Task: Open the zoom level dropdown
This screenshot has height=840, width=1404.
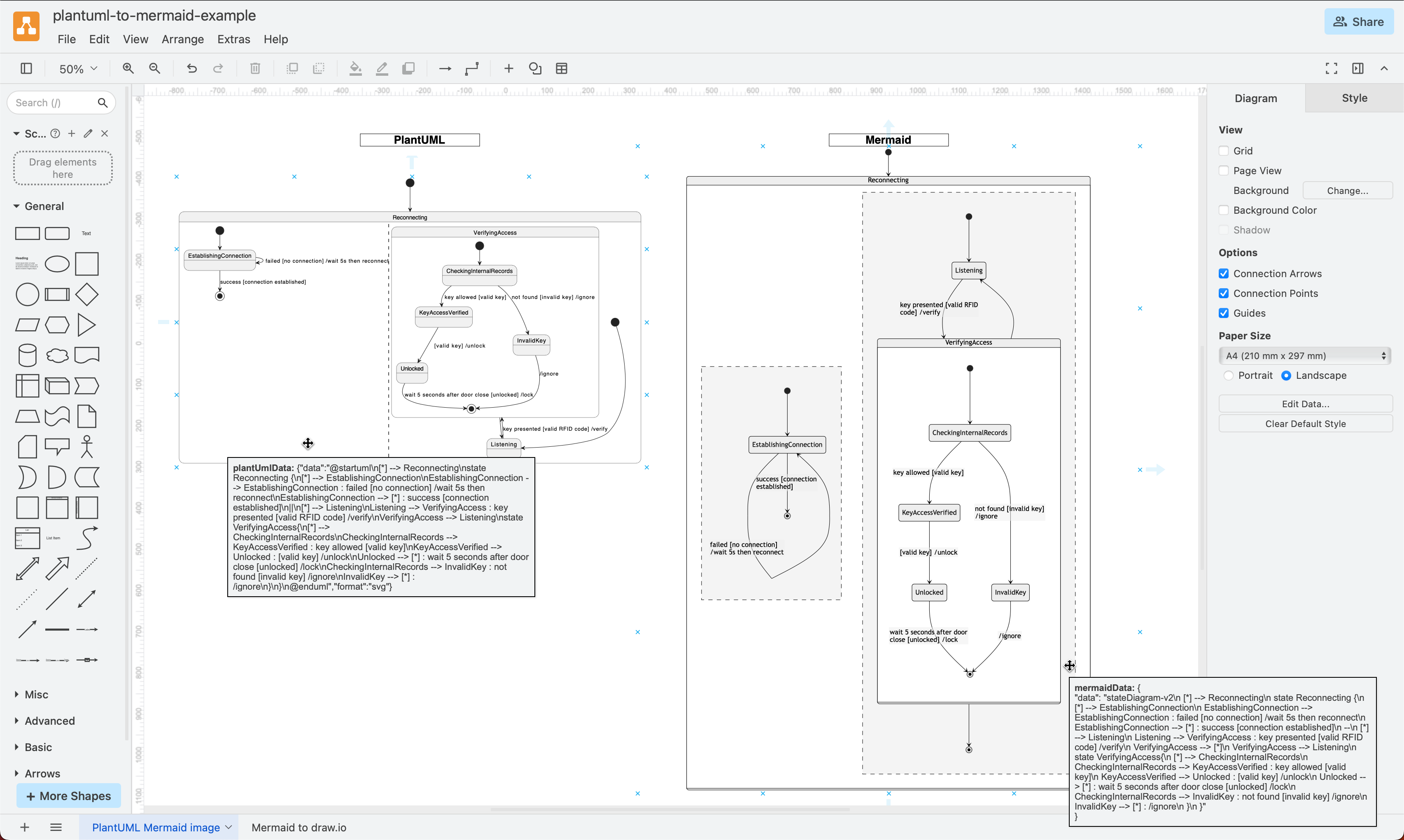Action: [77, 68]
